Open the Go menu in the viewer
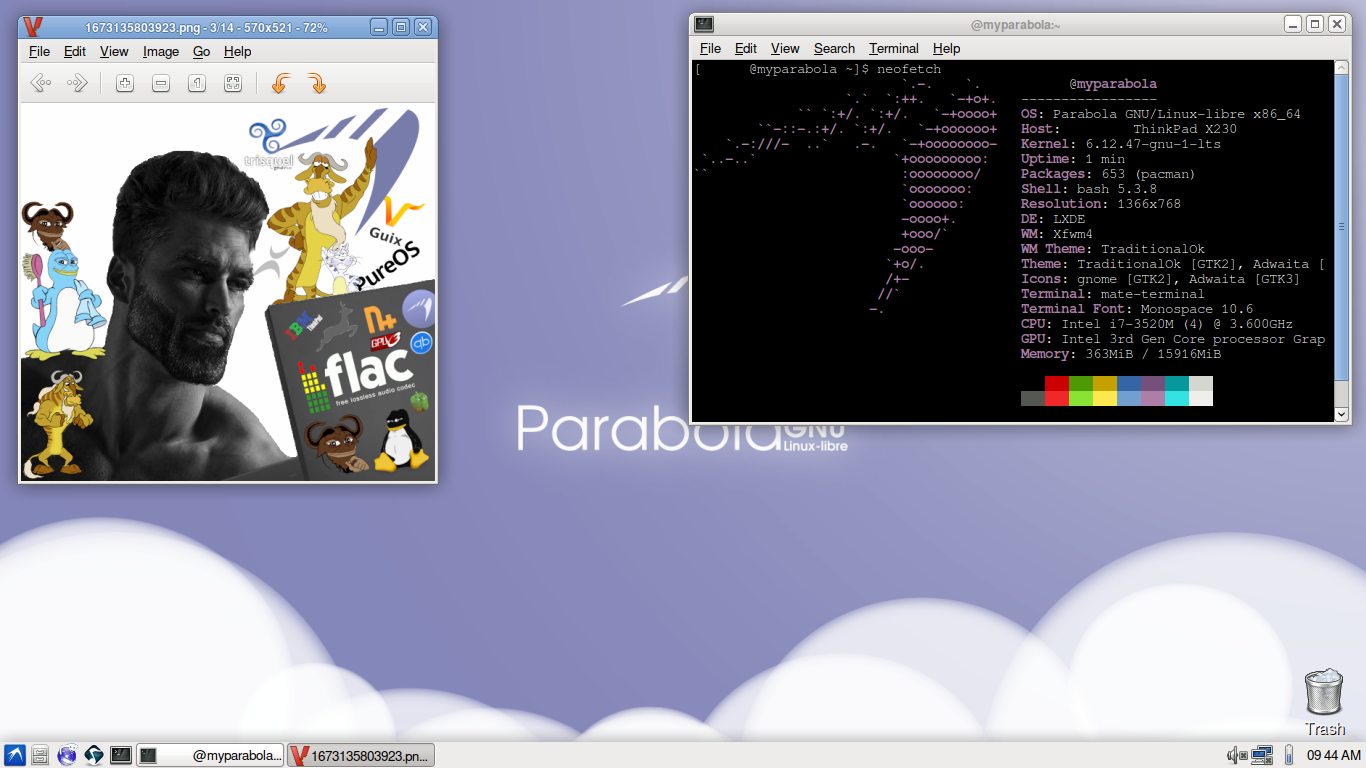The image size is (1366, 768). point(201,51)
